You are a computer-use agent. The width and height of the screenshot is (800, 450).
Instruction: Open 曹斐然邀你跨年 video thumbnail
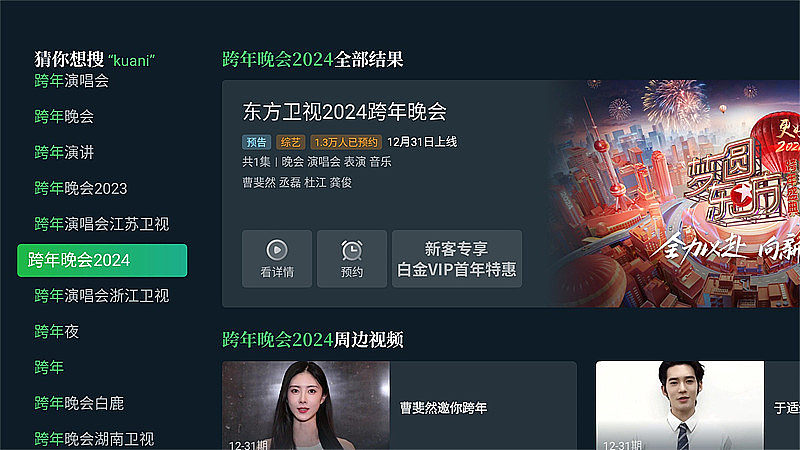click(306, 406)
